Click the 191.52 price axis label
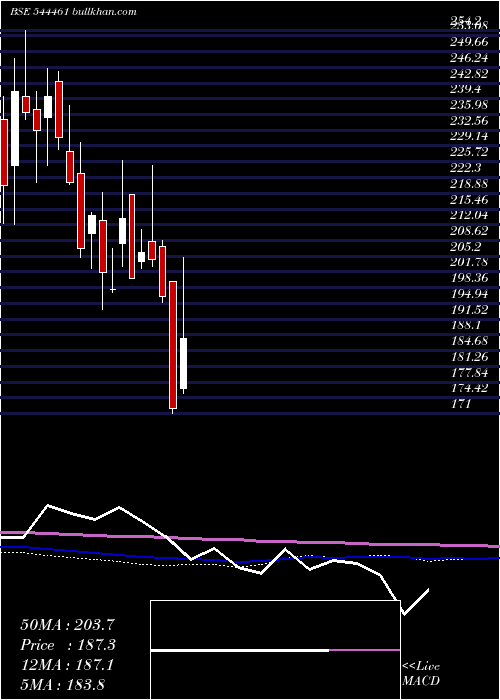 469,309
